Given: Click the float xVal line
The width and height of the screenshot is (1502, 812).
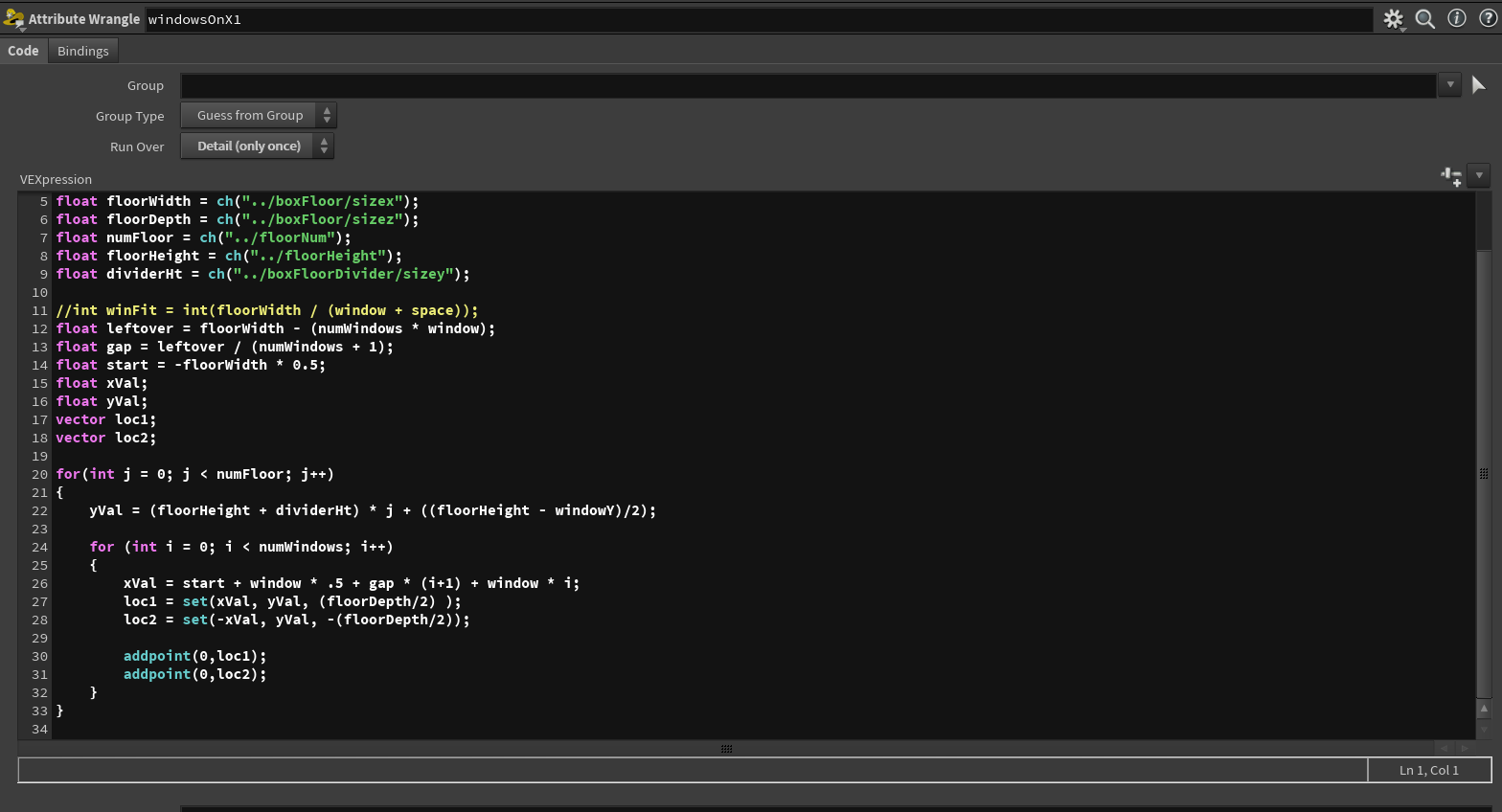Looking at the screenshot, I should [102, 383].
